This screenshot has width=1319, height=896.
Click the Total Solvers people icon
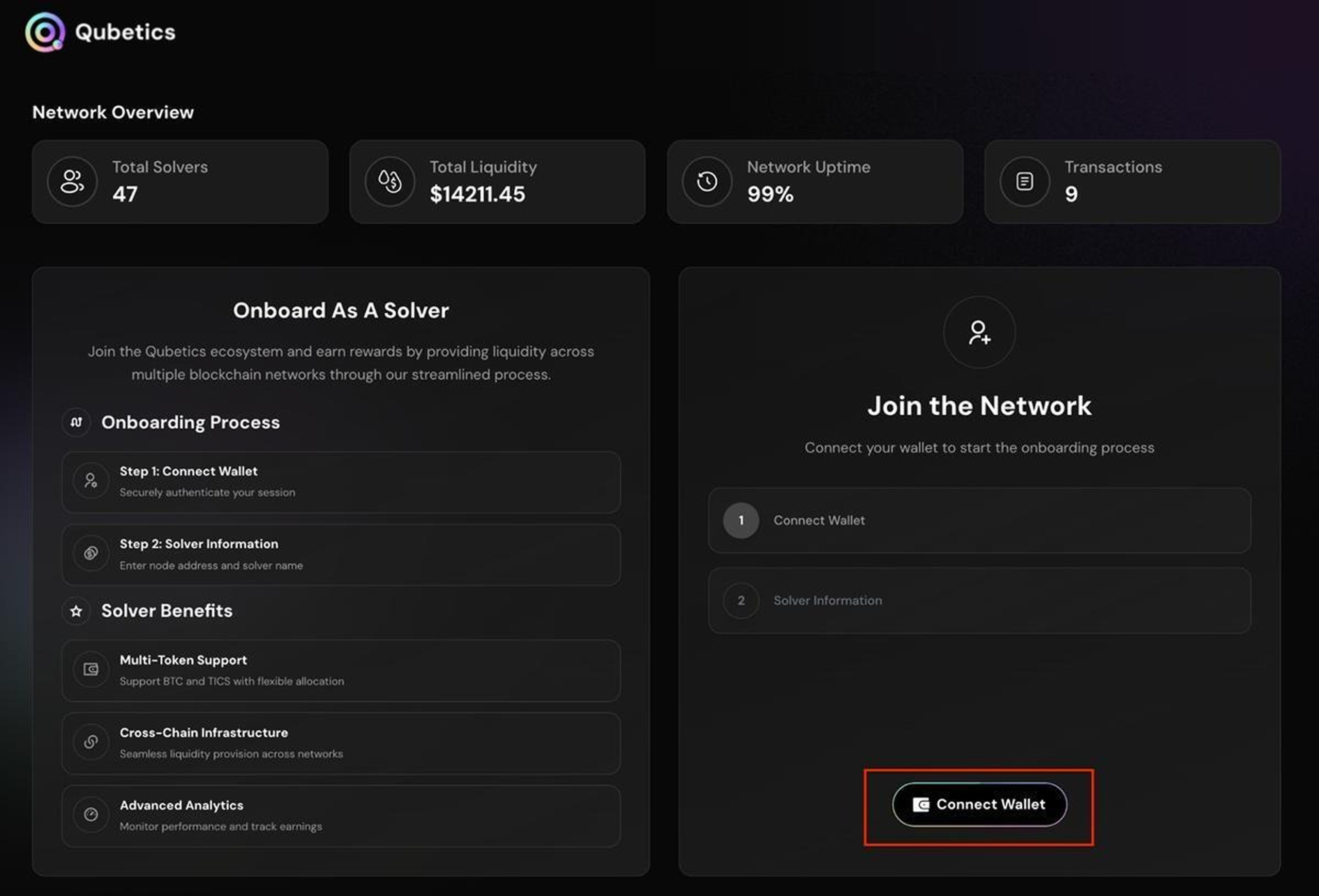(72, 181)
